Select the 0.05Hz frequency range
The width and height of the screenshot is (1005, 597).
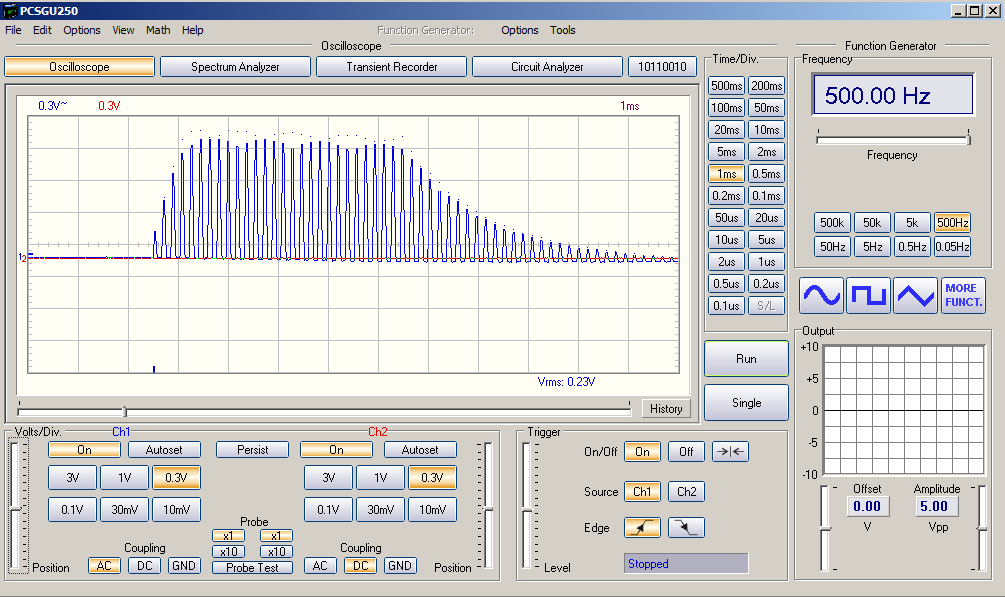tap(952, 246)
